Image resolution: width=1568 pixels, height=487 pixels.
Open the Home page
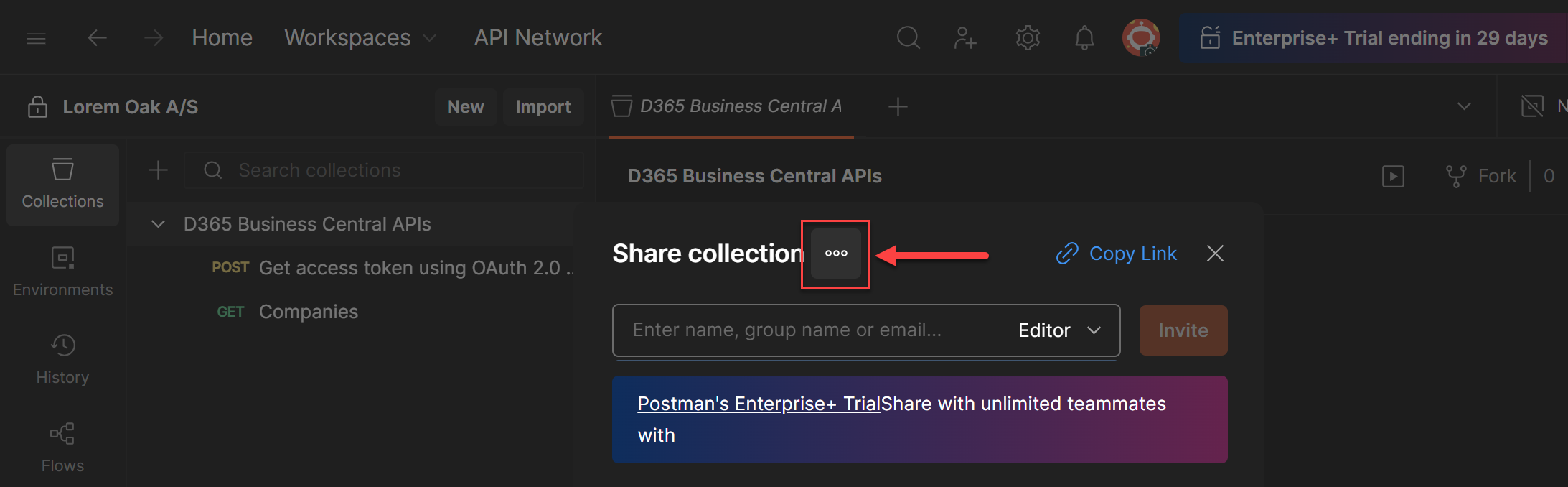pos(222,37)
